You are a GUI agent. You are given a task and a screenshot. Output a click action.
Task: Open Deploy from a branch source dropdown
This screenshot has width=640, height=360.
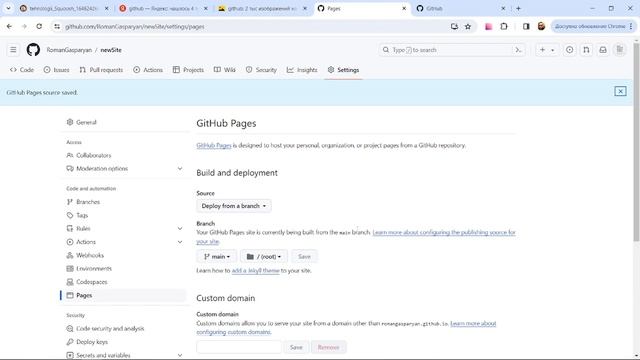(234, 206)
